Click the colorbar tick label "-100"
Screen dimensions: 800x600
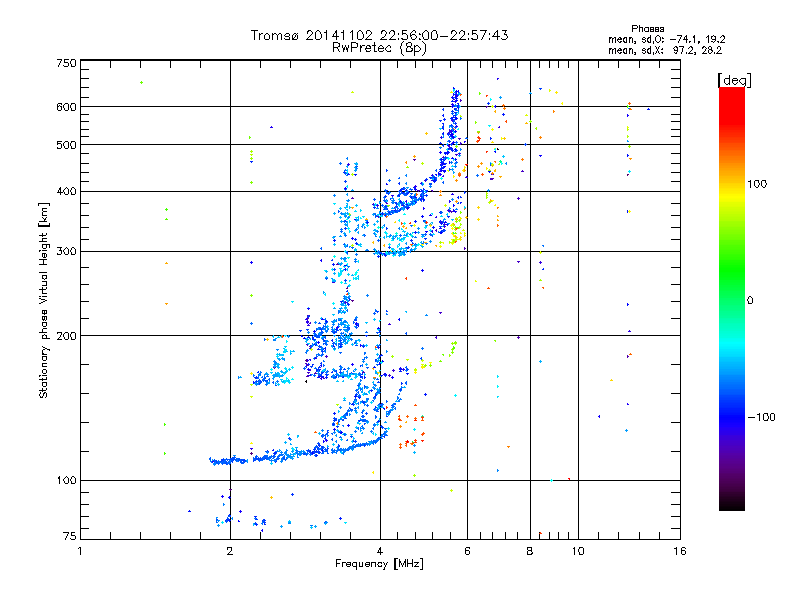761,417
